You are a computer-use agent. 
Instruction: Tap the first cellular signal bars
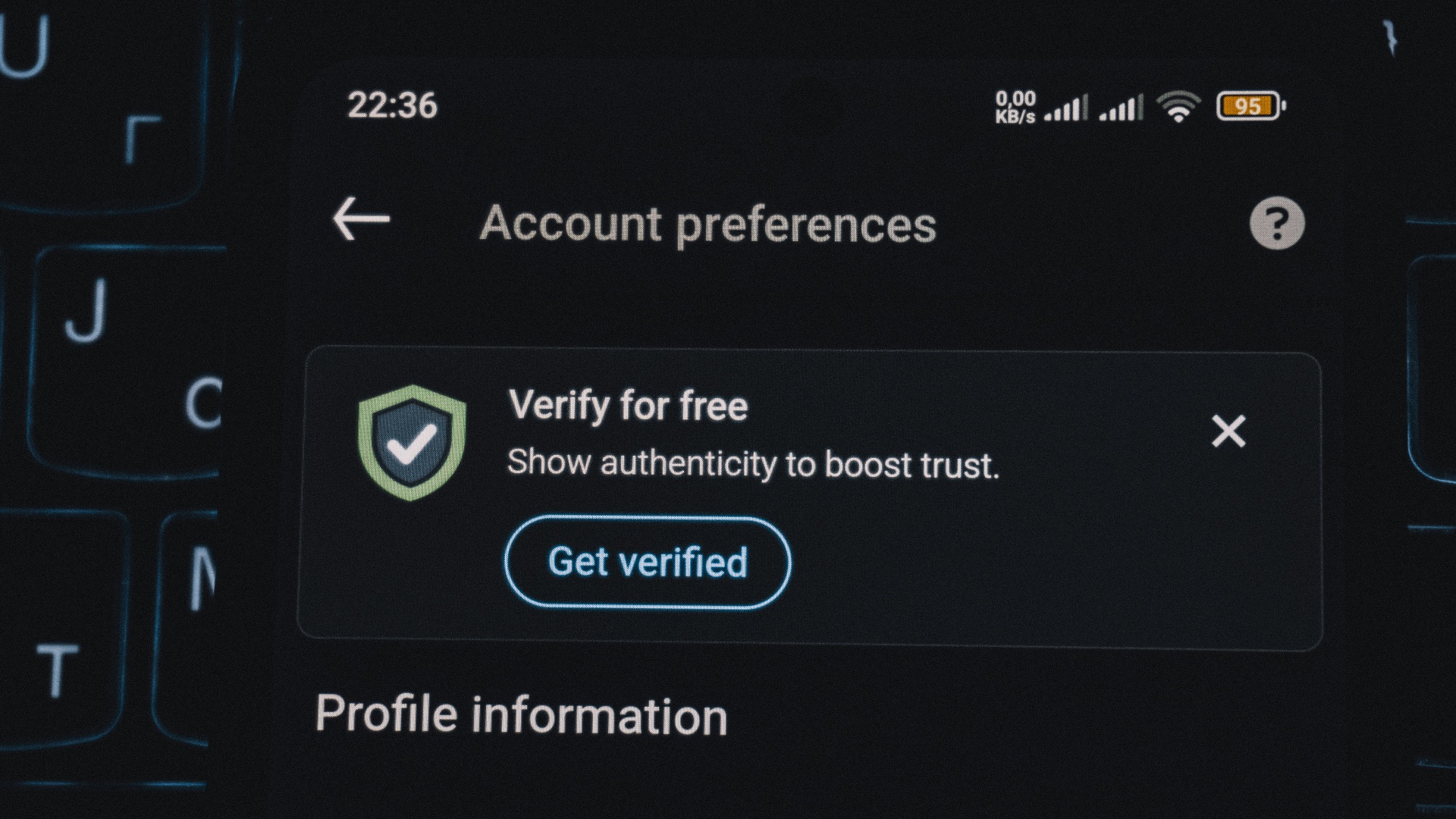[x=1065, y=108]
